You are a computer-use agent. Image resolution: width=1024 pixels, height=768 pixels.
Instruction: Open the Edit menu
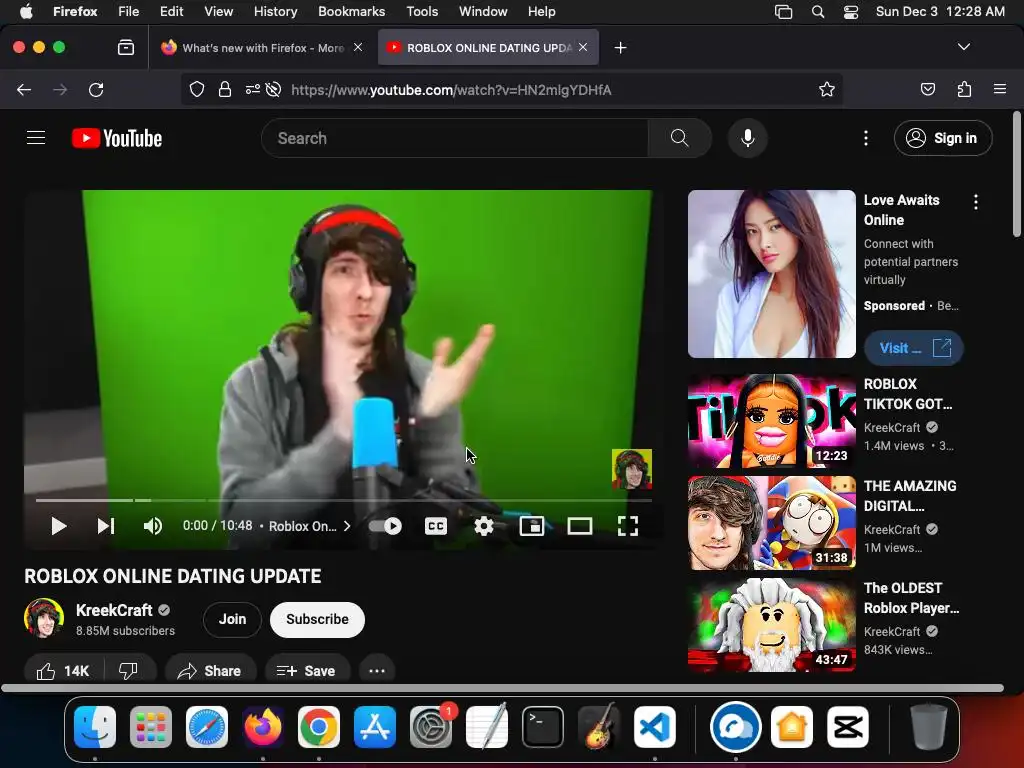coord(171,11)
